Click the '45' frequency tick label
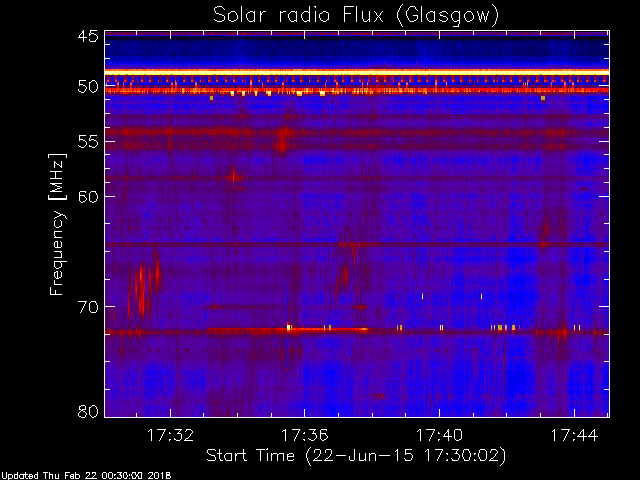Screen dimensions: 640x480 click(x=89, y=37)
